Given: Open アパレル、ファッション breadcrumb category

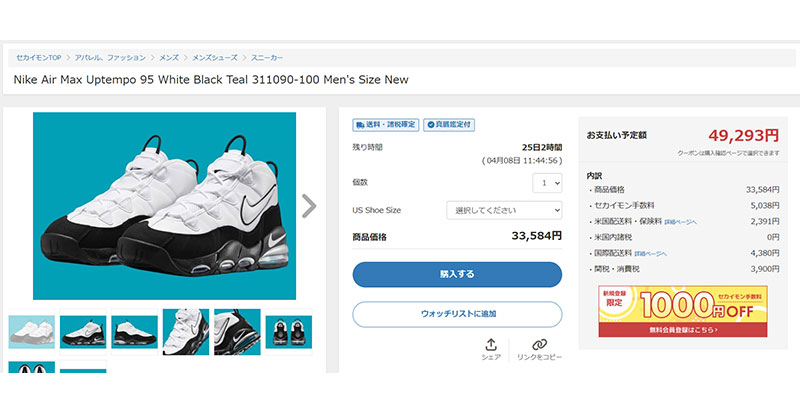Looking at the screenshot, I should (108, 59).
